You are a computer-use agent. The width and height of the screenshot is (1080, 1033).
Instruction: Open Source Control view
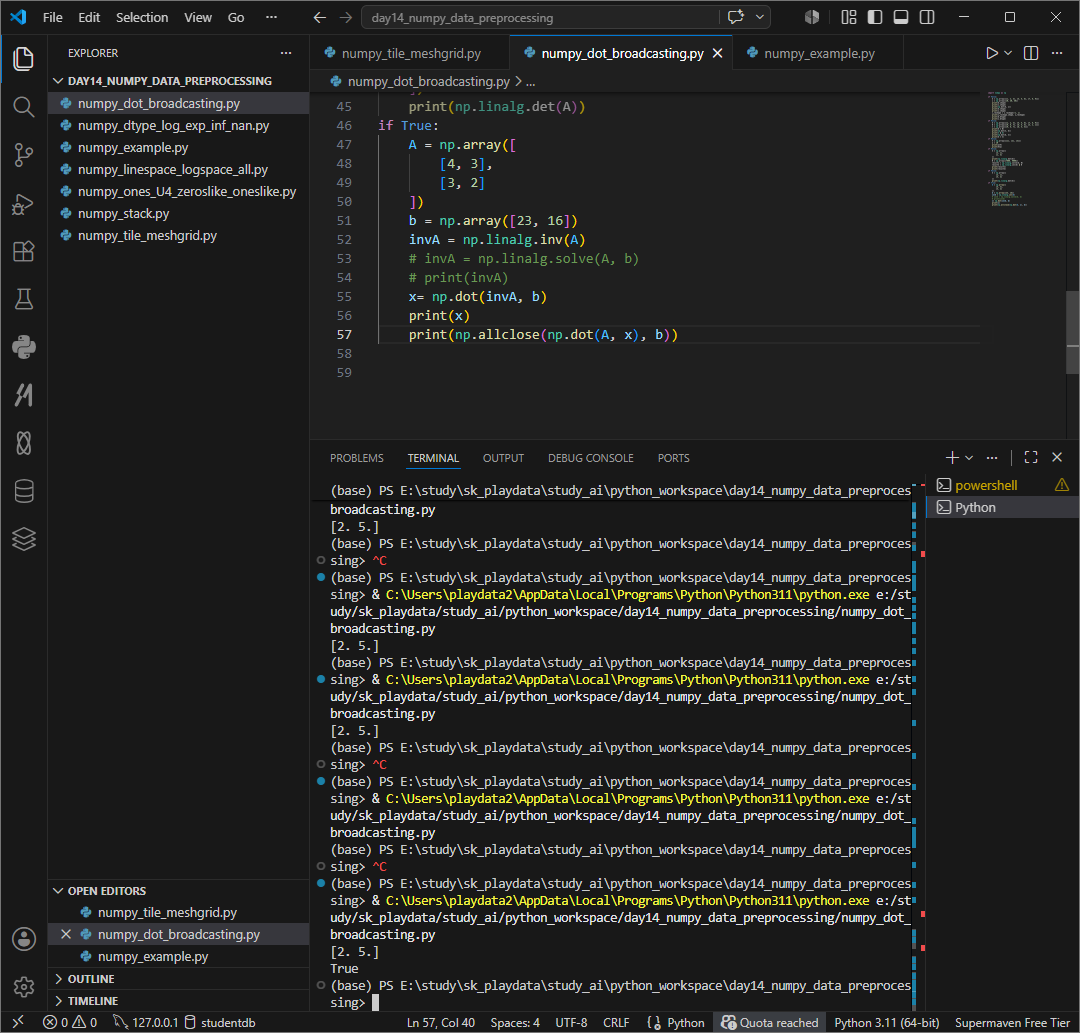(x=23, y=155)
